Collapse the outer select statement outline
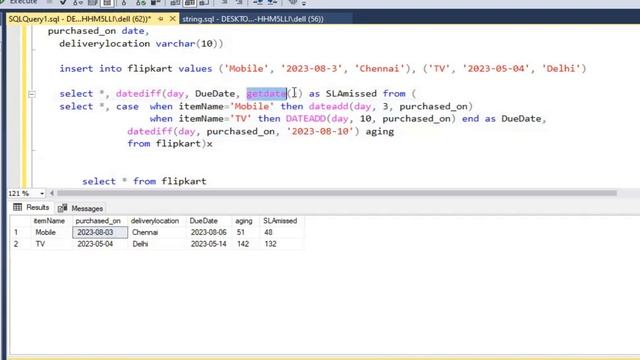 coord(32,94)
